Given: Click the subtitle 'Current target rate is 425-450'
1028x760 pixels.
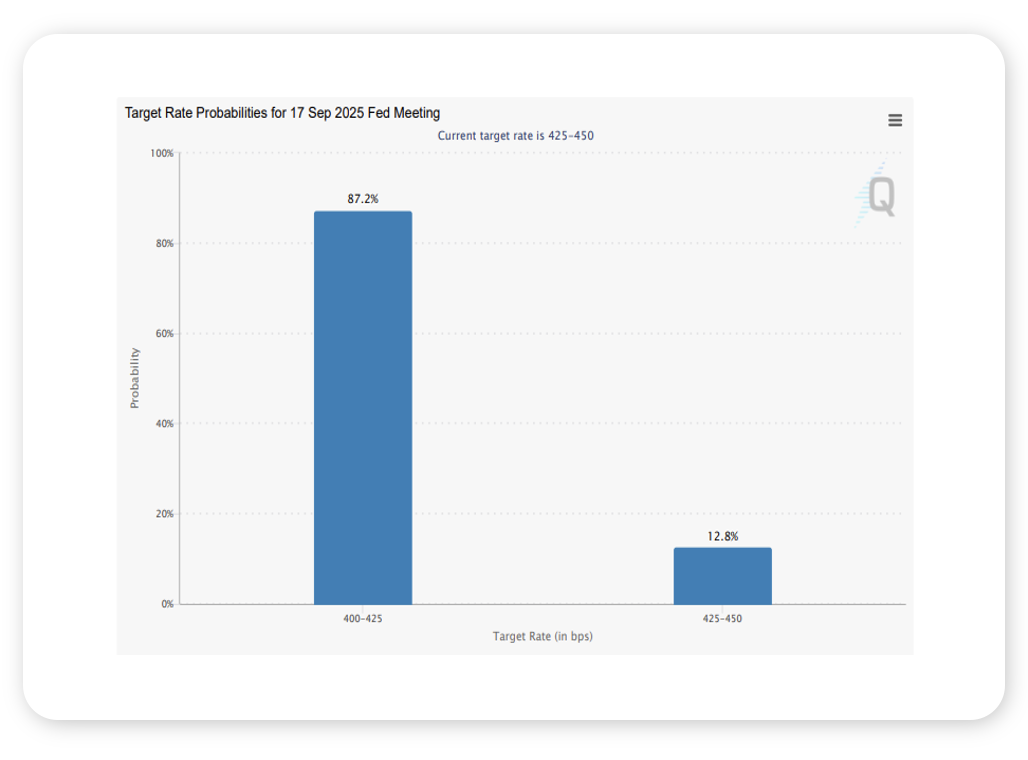Looking at the screenshot, I should click(x=515, y=136).
